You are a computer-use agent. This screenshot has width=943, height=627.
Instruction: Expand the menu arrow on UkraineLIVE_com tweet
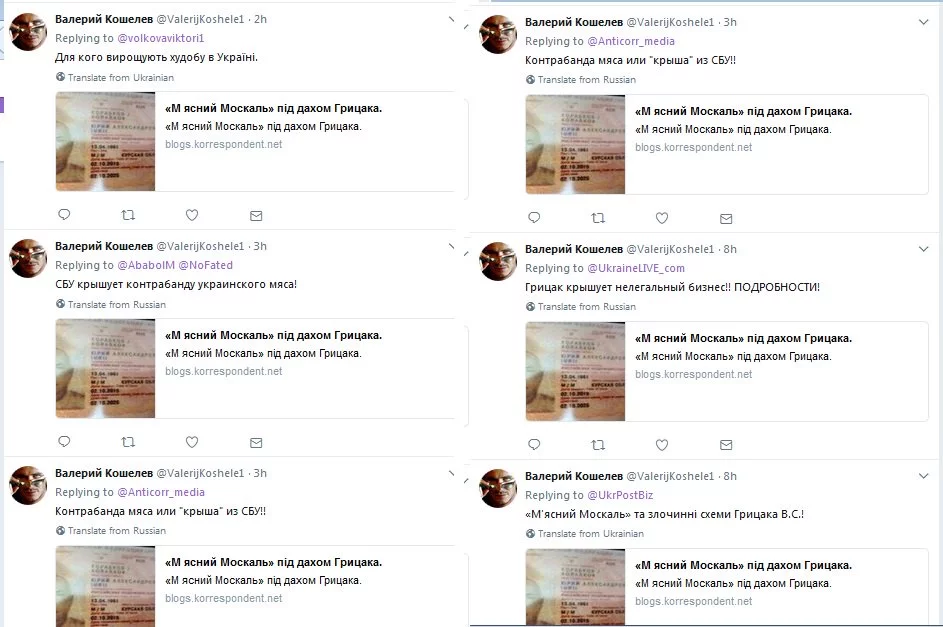923,249
